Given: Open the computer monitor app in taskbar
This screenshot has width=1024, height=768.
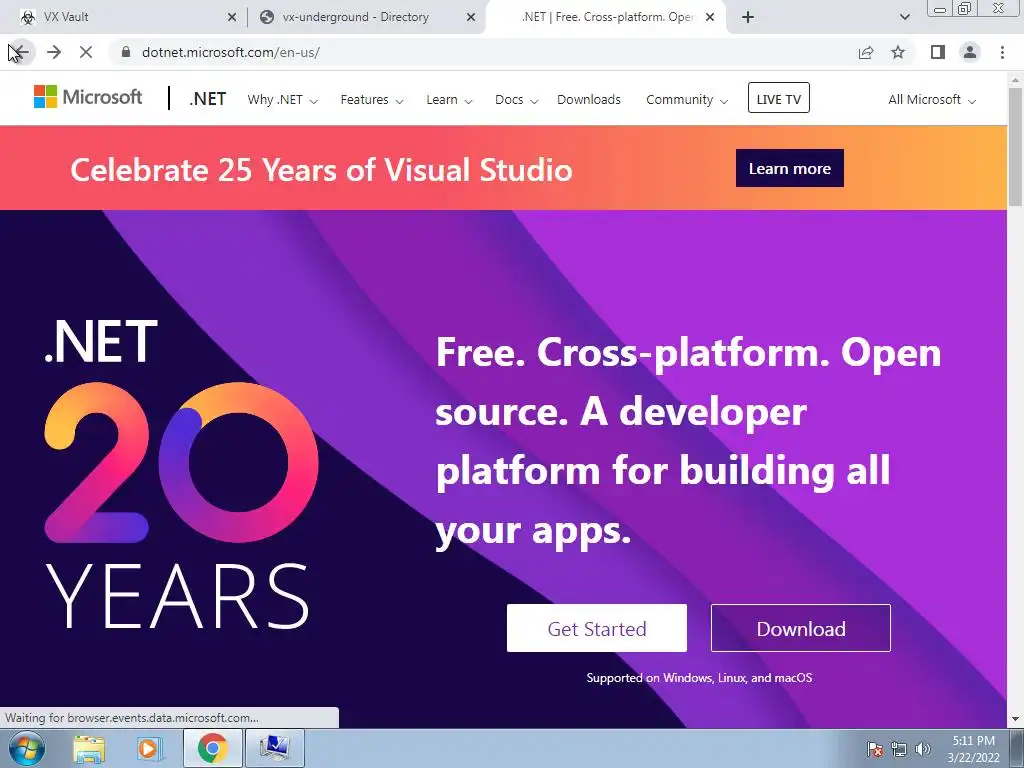Looking at the screenshot, I should click(x=274, y=748).
